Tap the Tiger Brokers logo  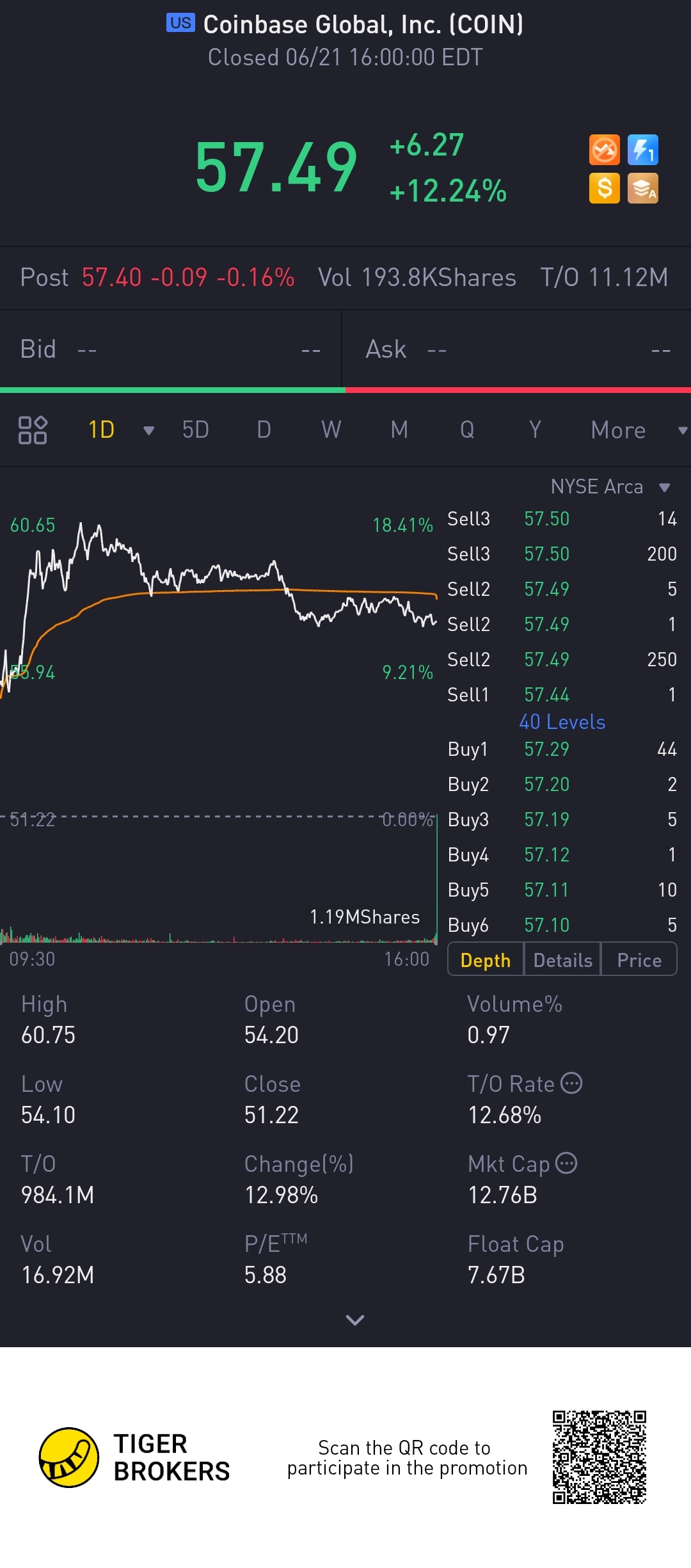click(134, 1457)
